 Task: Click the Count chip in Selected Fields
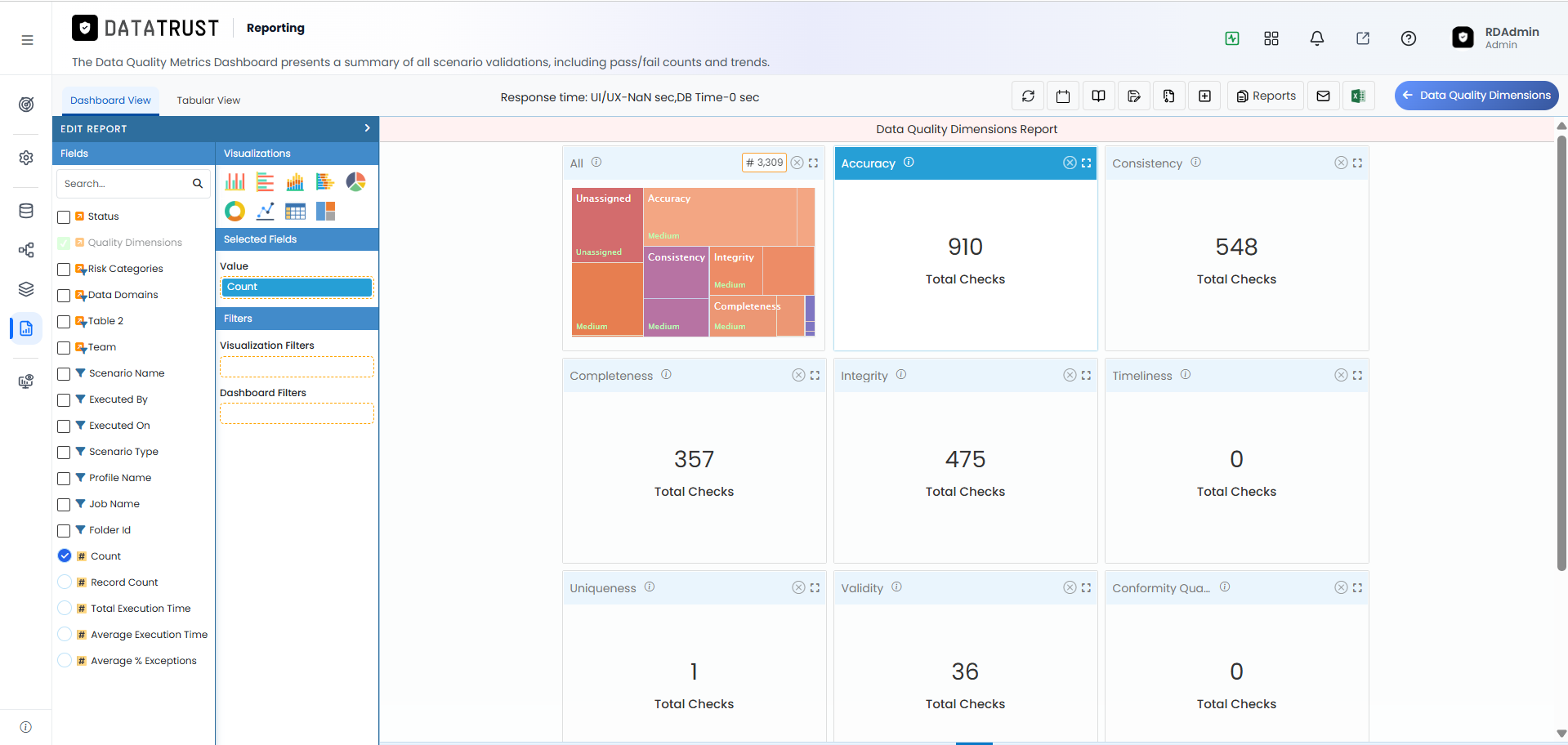click(297, 287)
